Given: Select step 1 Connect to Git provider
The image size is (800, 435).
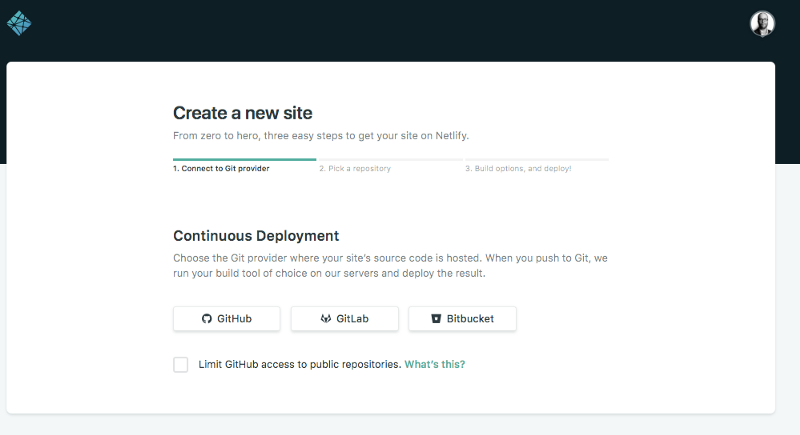Looking at the screenshot, I should pyautogui.click(x=221, y=168).
